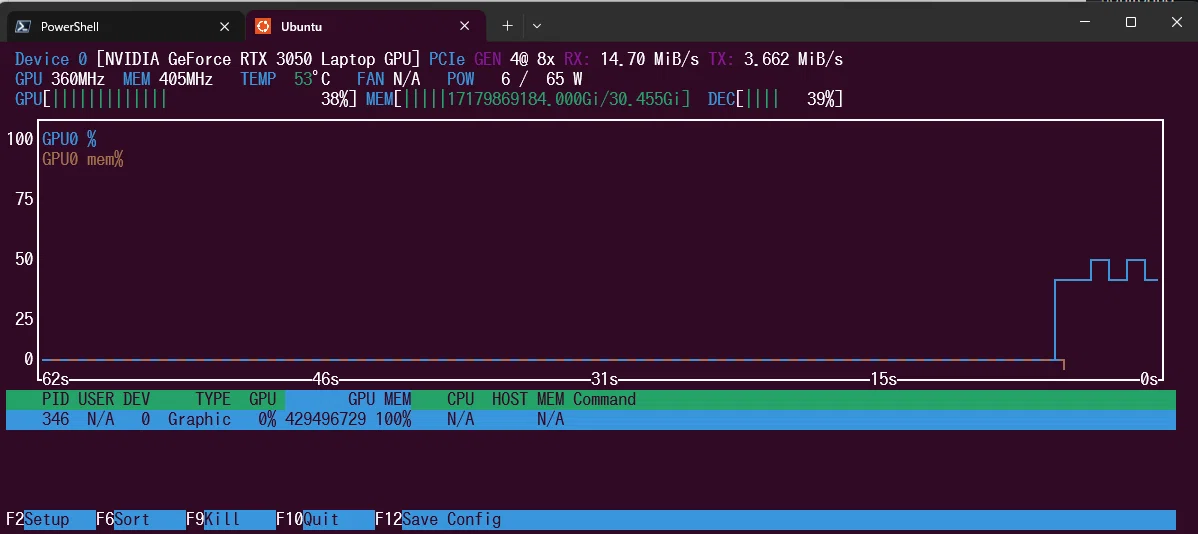Click the GPU MEM column header
Viewport: 1198px width, 534px height.
tap(380, 399)
